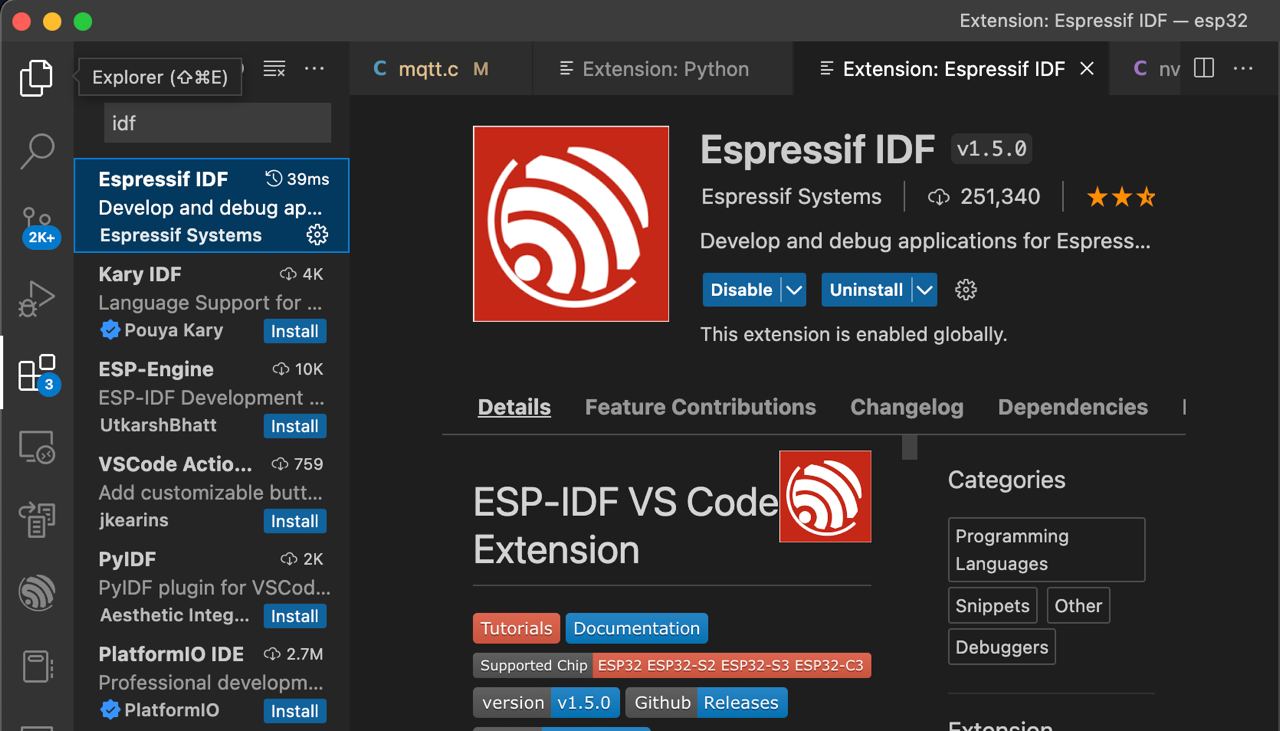This screenshot has width=1280, height=731.
Task: Open the Dependencies tab
Action: [1073, 407]
